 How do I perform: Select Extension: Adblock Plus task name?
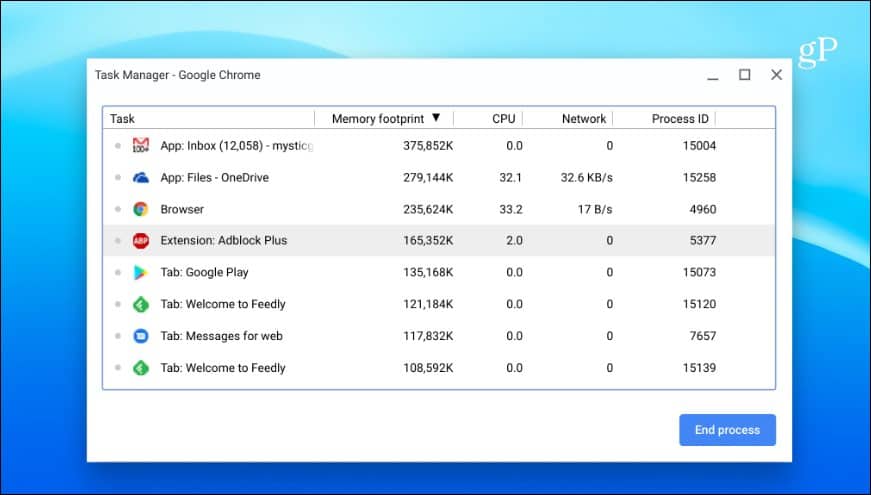pyautogui.click(x=224, y=241)
